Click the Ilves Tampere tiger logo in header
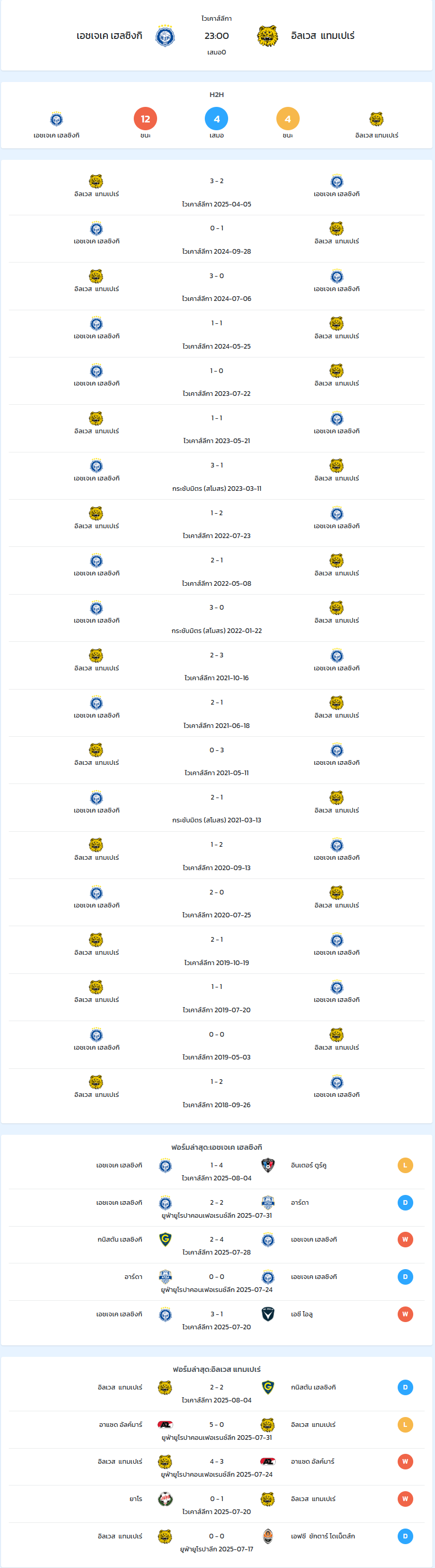435x1568 pixels. pyautogui.click(x=268, y=36)
